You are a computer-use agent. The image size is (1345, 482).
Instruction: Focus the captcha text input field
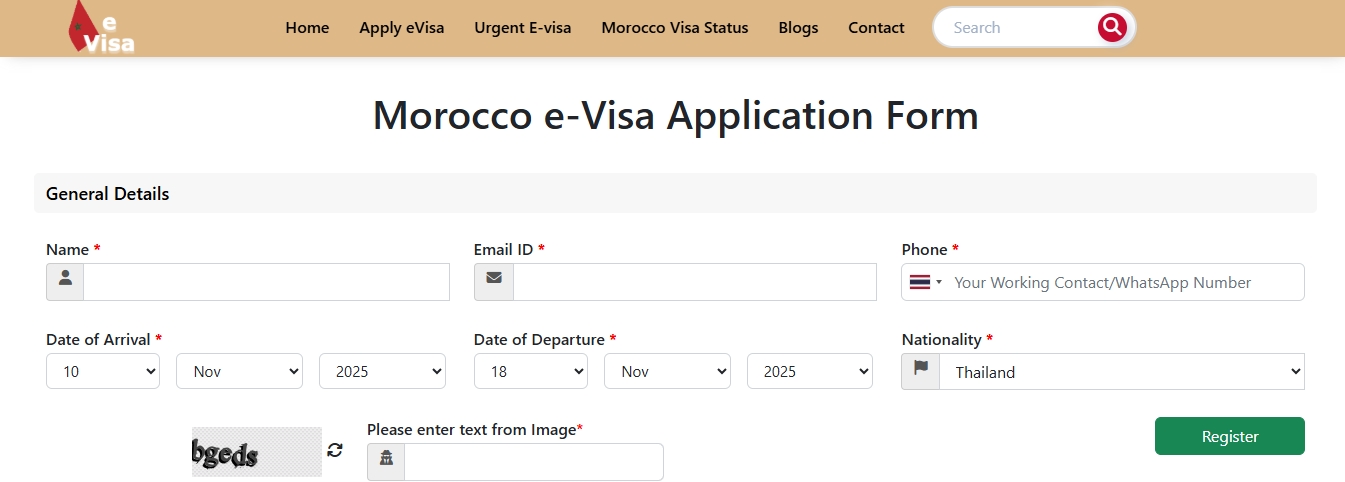pos(533,461)
